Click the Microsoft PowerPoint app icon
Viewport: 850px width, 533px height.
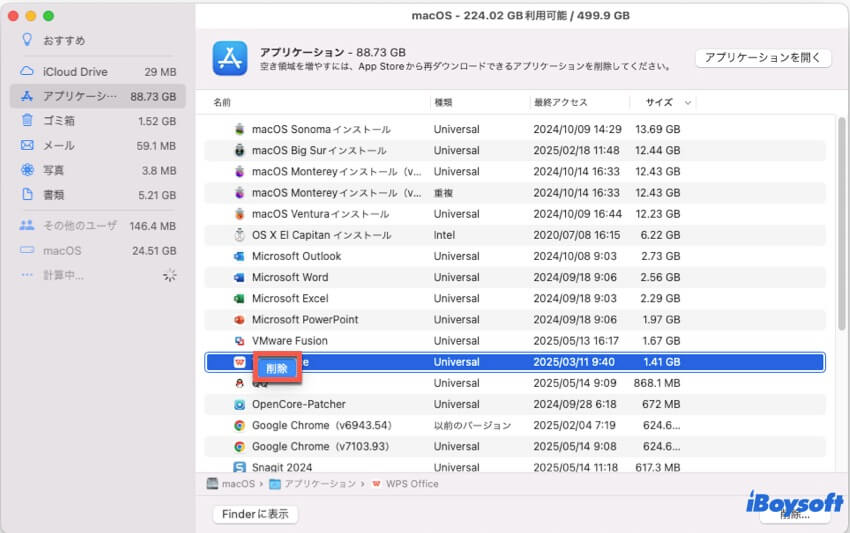(x=240, y=319)
